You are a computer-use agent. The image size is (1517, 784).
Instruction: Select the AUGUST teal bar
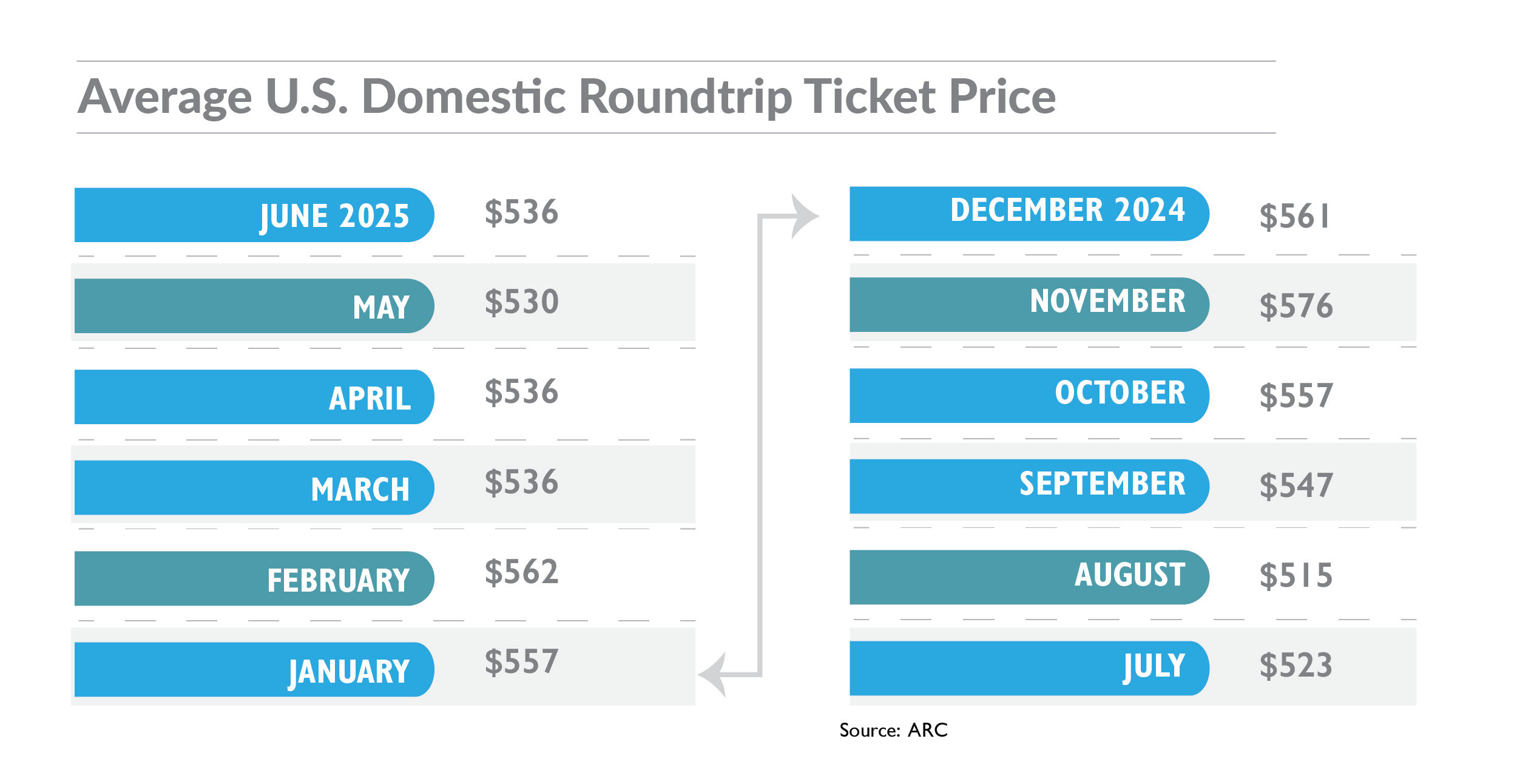1029,577
